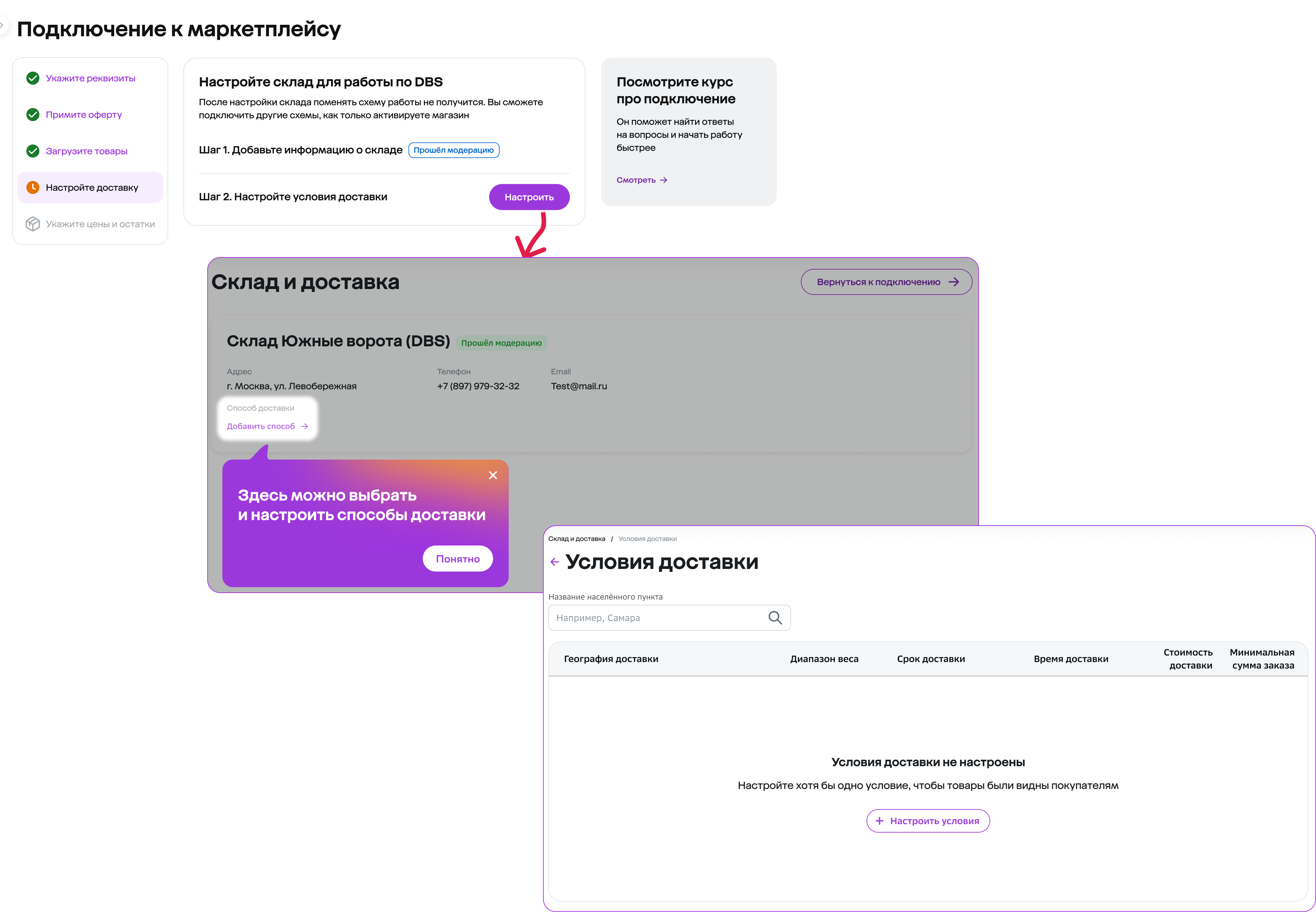Click box icon beside Укажите цены и остатки
The image size is (1316, 912).
33,224
